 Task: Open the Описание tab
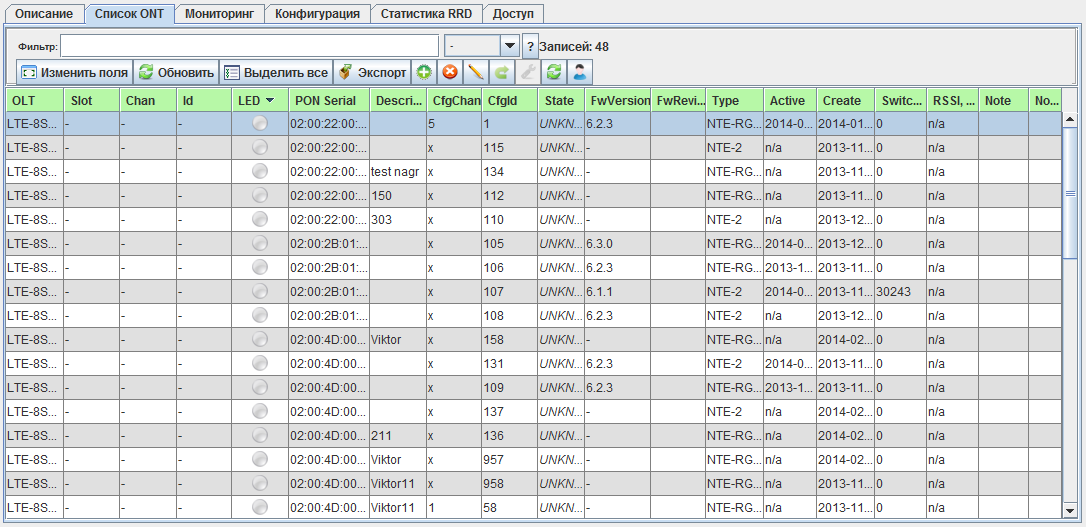(44, 13)
